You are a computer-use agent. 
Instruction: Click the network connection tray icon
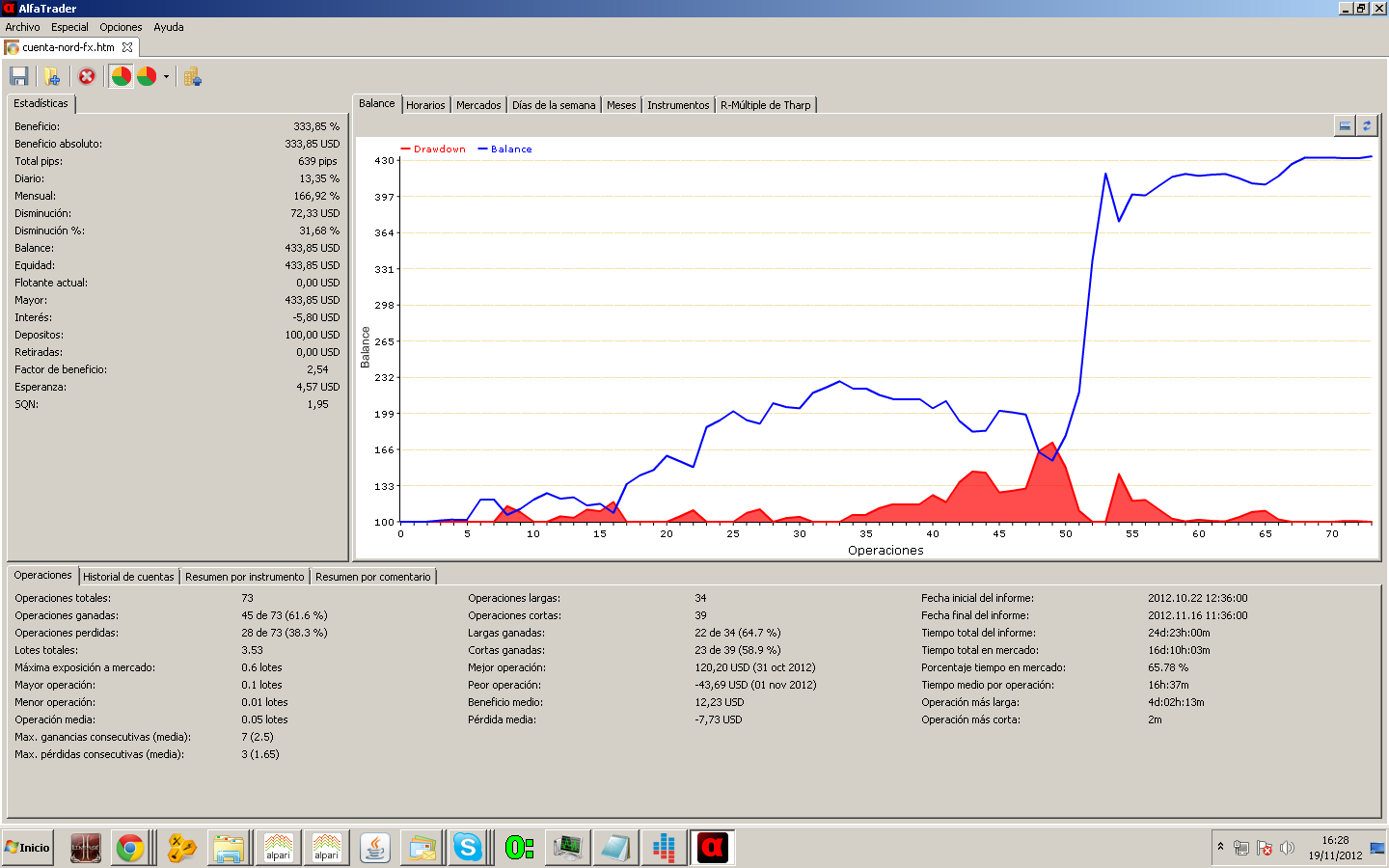(1241, 848)
